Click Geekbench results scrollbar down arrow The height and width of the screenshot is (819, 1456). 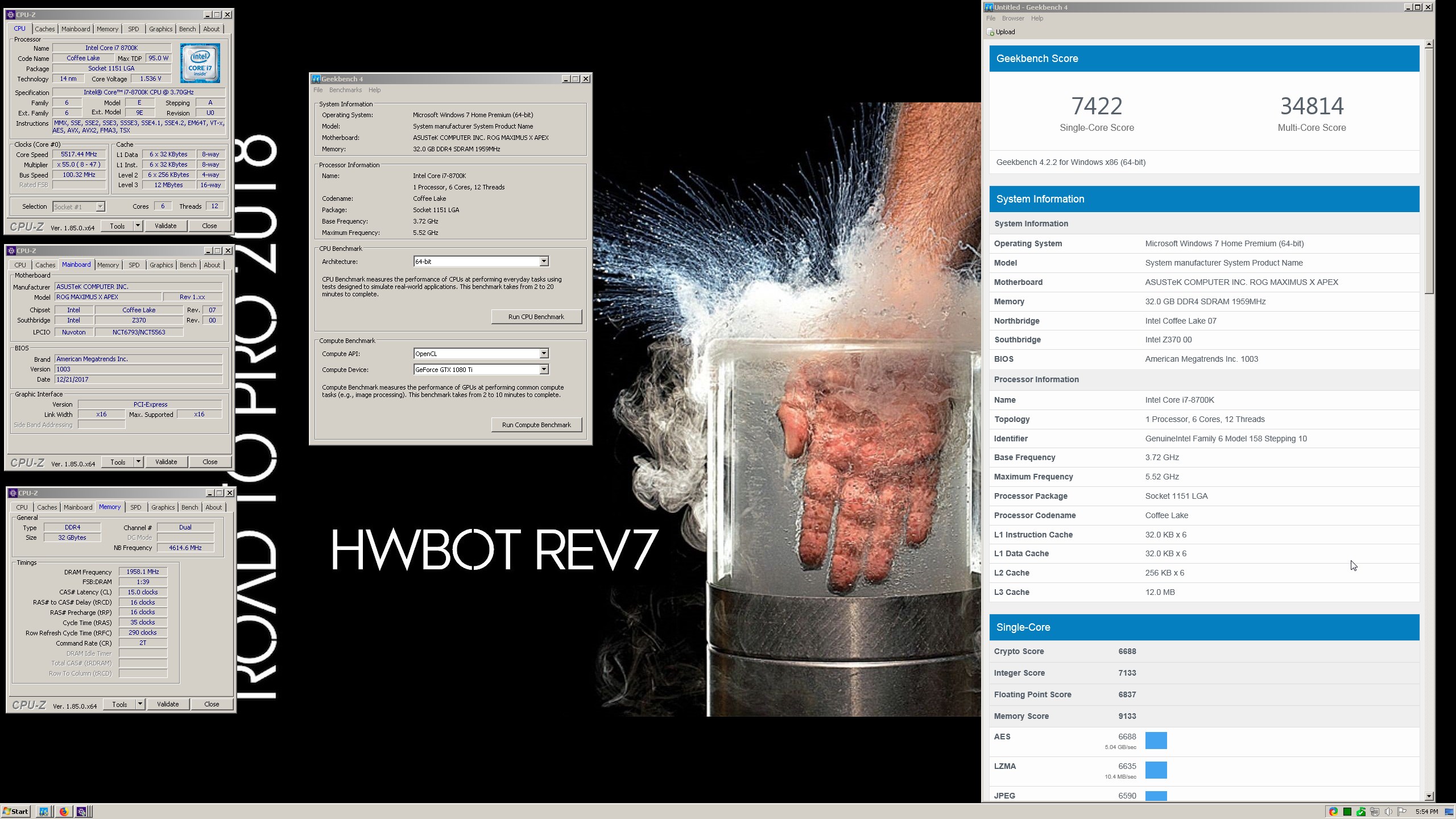click(x=1429, y=796)
